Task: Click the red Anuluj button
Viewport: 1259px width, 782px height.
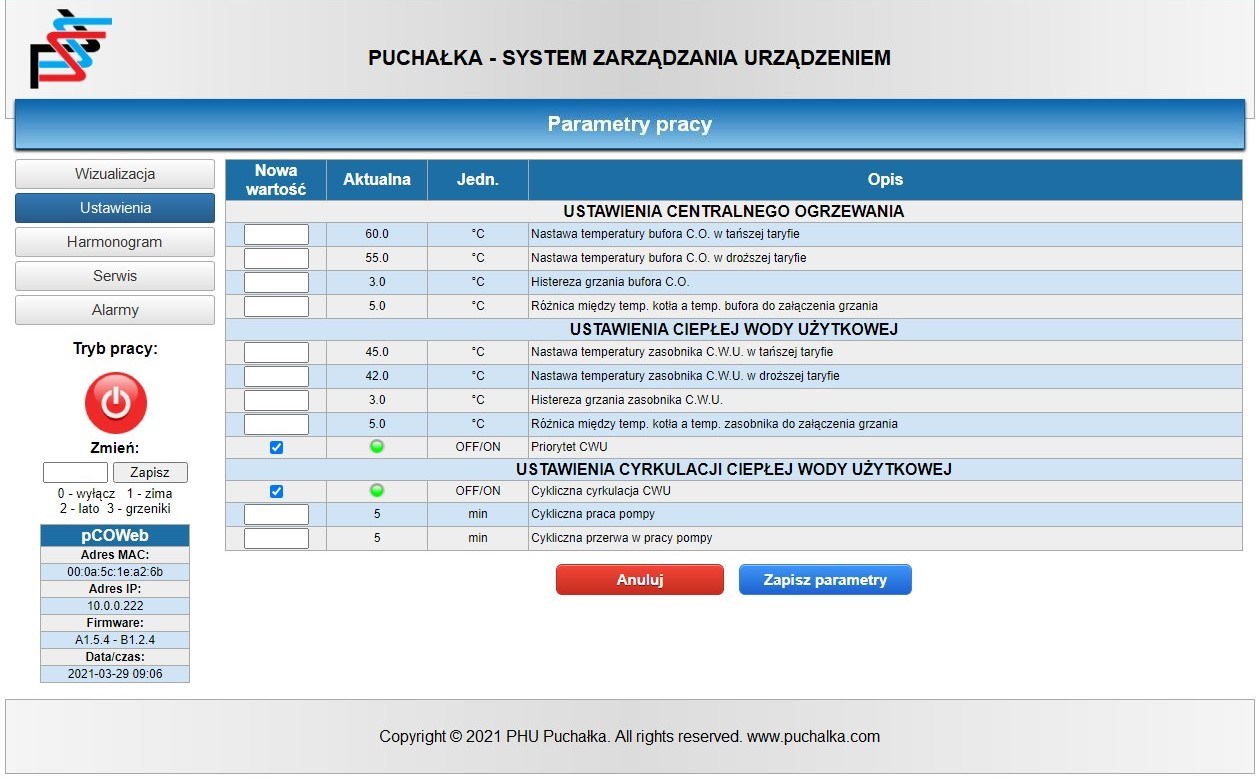Action: pyautogui.click(x=640, y=580)
